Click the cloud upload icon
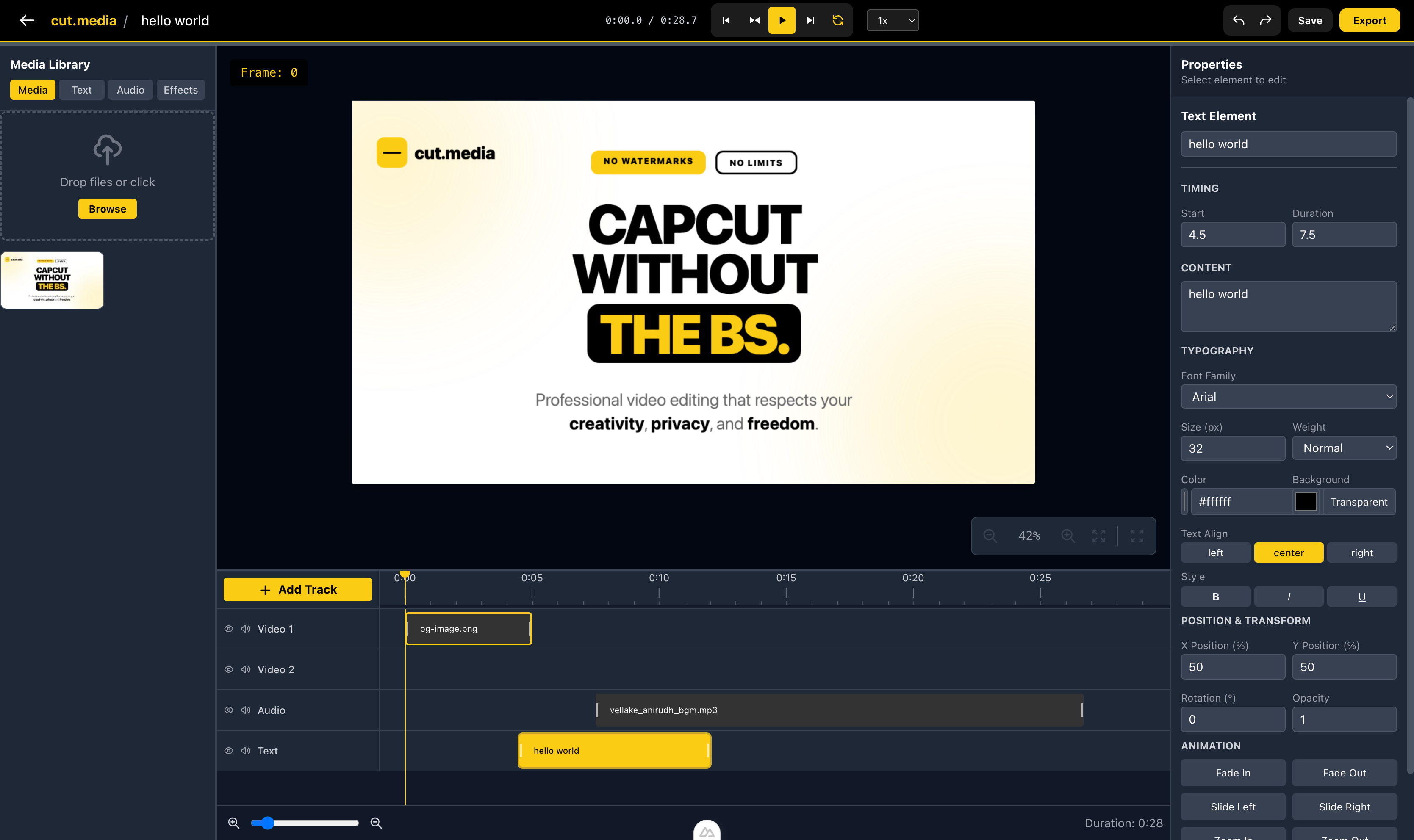 click(107, 149)
